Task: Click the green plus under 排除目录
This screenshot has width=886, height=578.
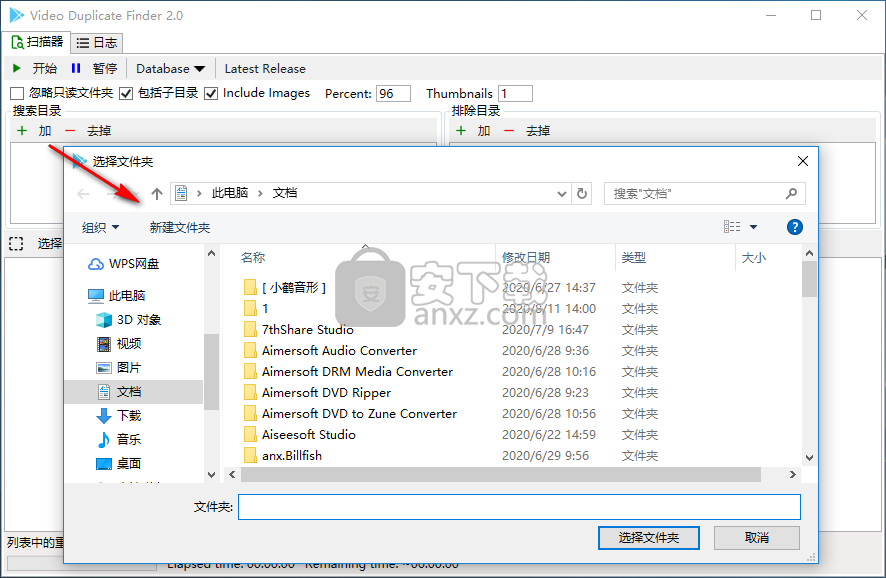Action: pyautogui.click(x=461, y=131)
